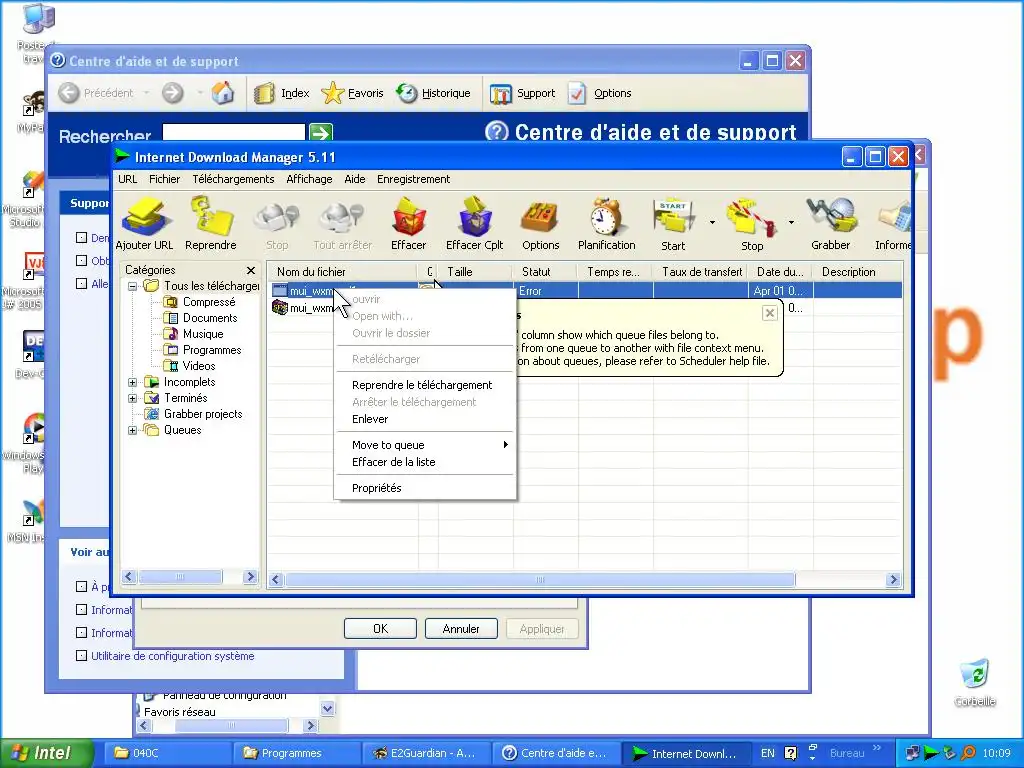
Task: Expand the Queues category
Action: click(x=133, y=430)
